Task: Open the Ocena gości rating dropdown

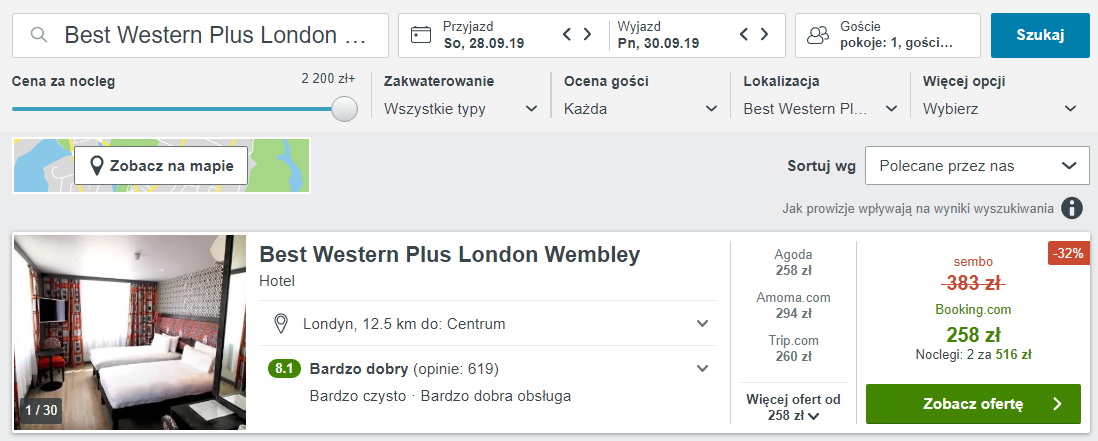Action: (640, 108)
